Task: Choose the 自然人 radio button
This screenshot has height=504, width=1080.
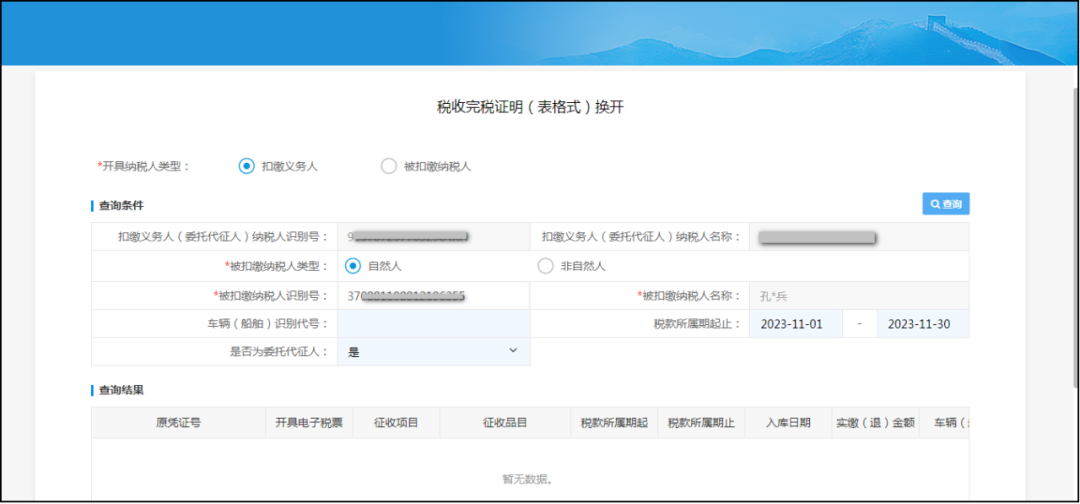Action: (353, 266)
